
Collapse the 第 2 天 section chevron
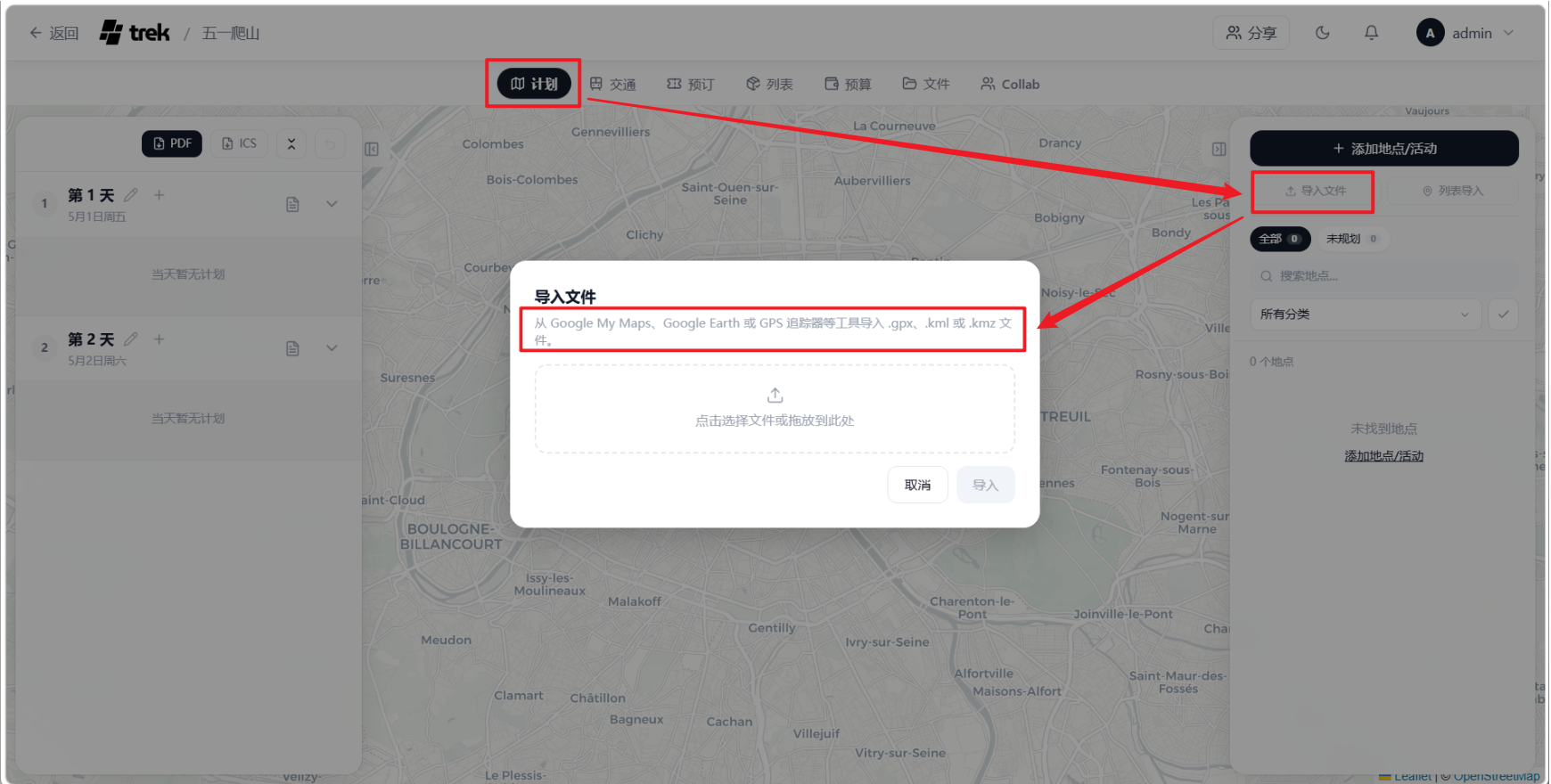[x=332, y=348]
